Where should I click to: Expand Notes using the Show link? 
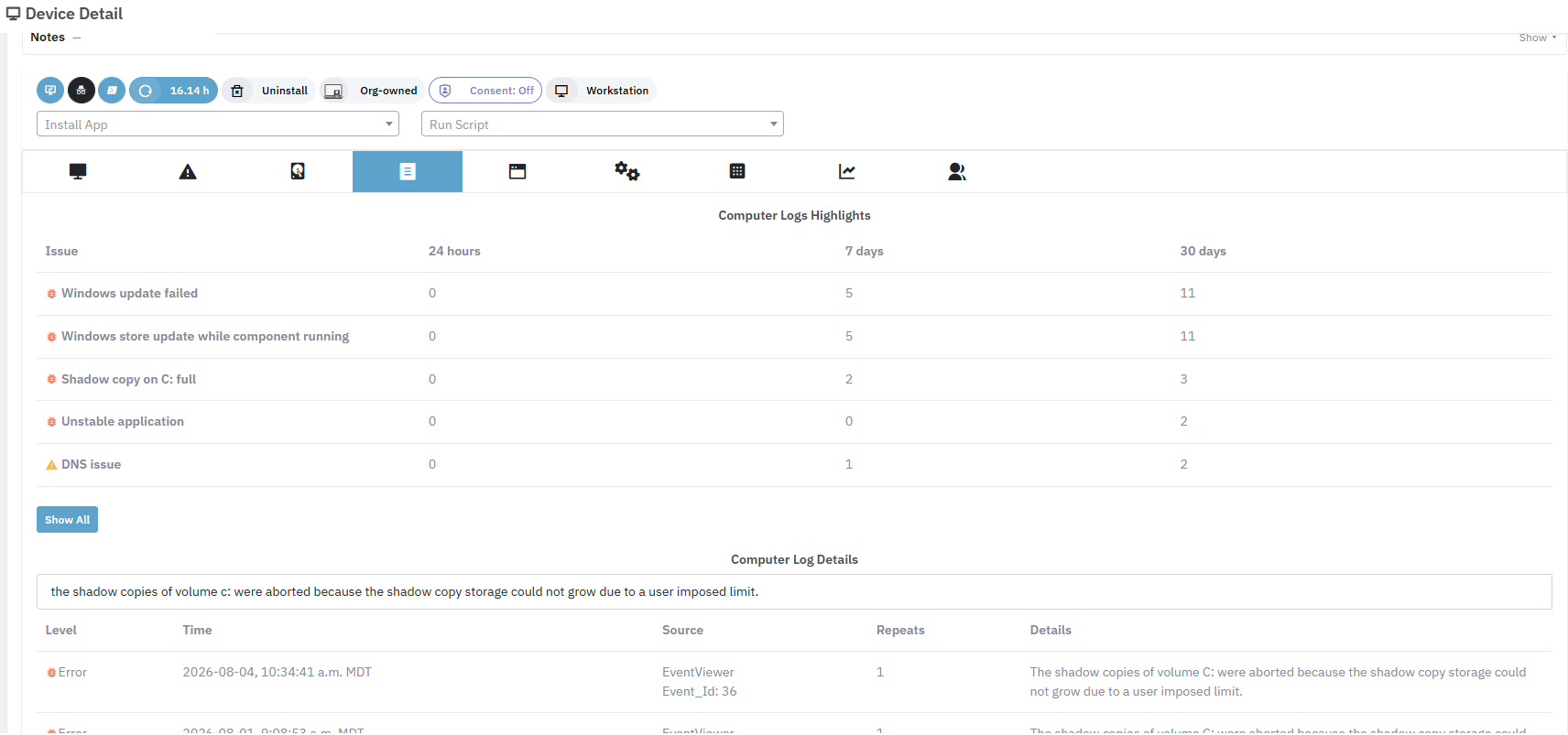tap(1537, 38)
